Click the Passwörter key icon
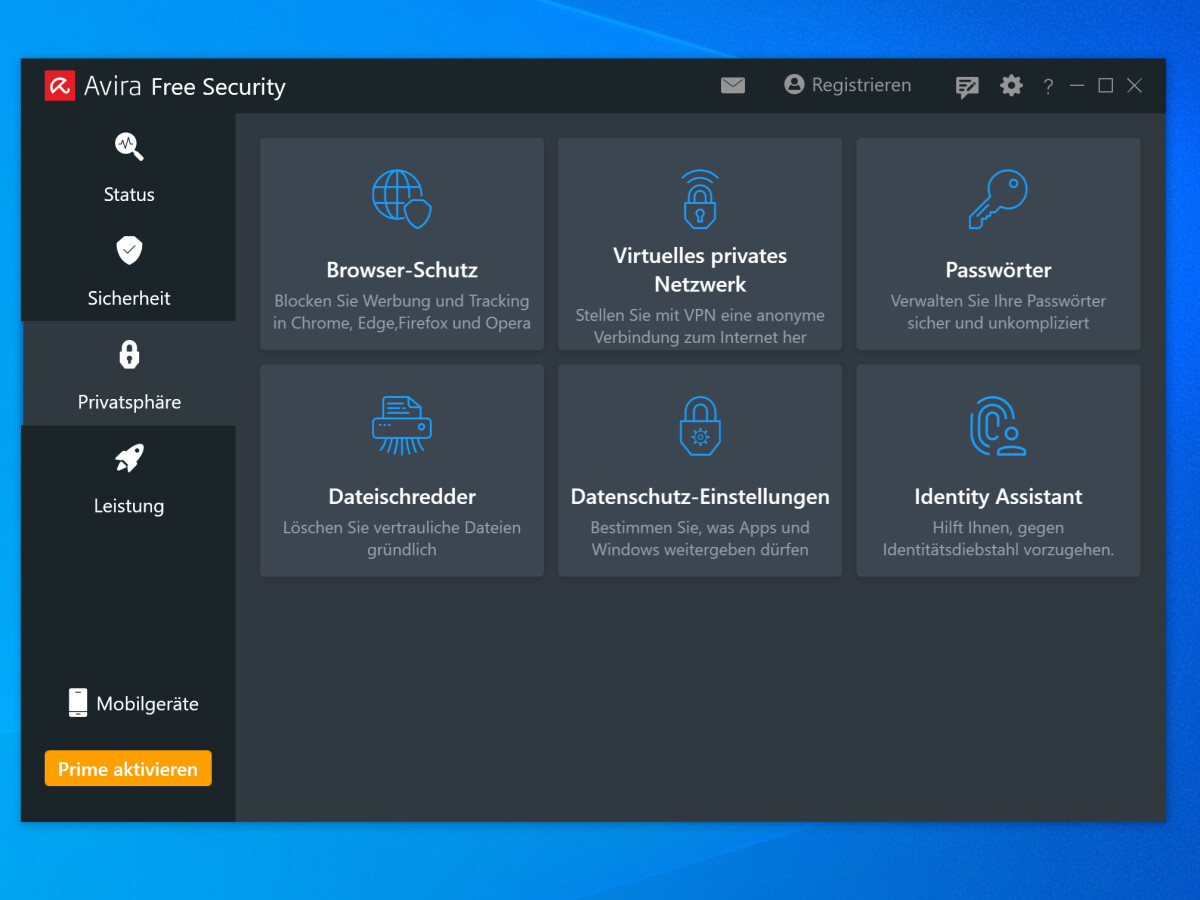1200x900 pixels. (x=998, y=199)
